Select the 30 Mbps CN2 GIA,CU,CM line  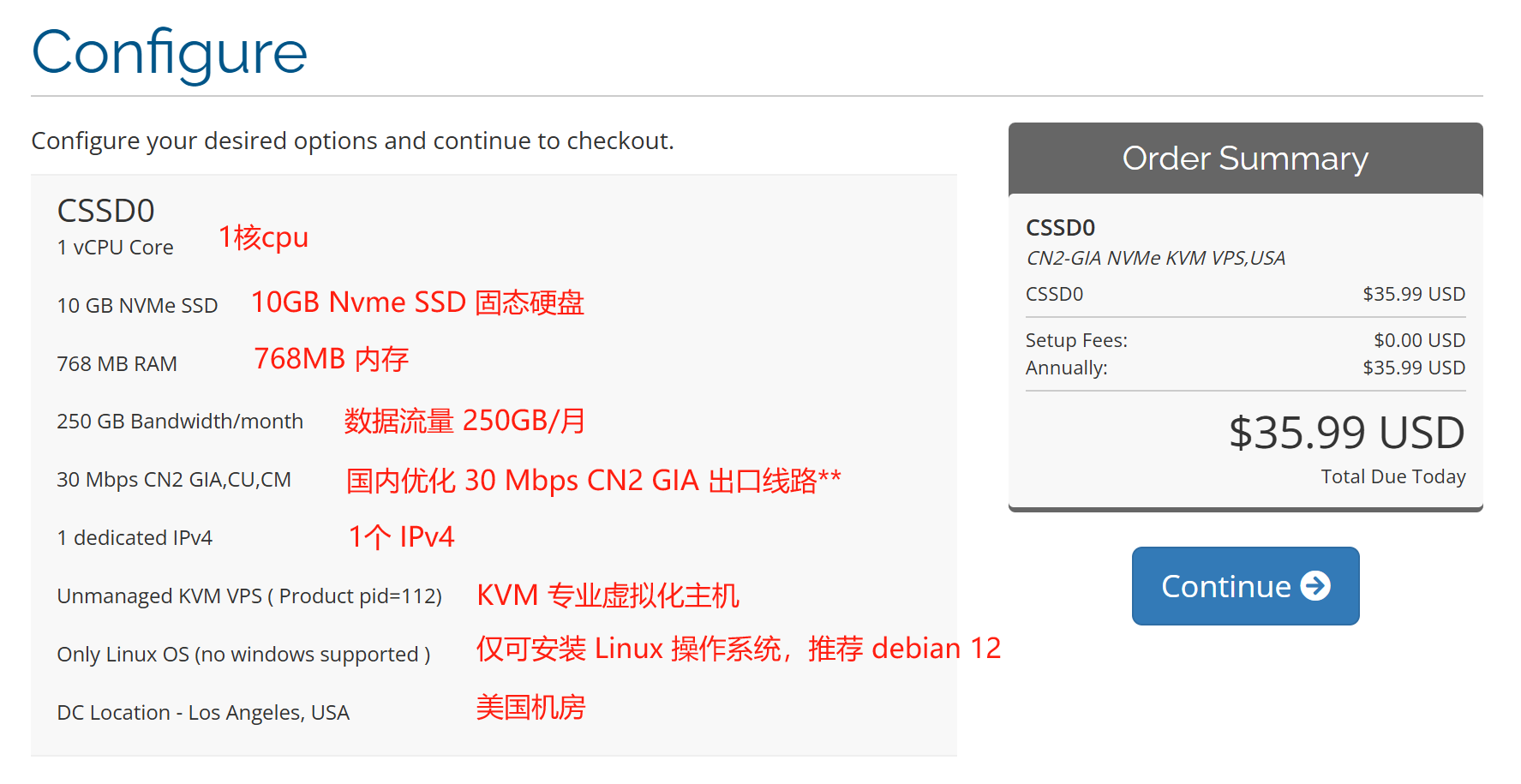[x=174, y=479]
